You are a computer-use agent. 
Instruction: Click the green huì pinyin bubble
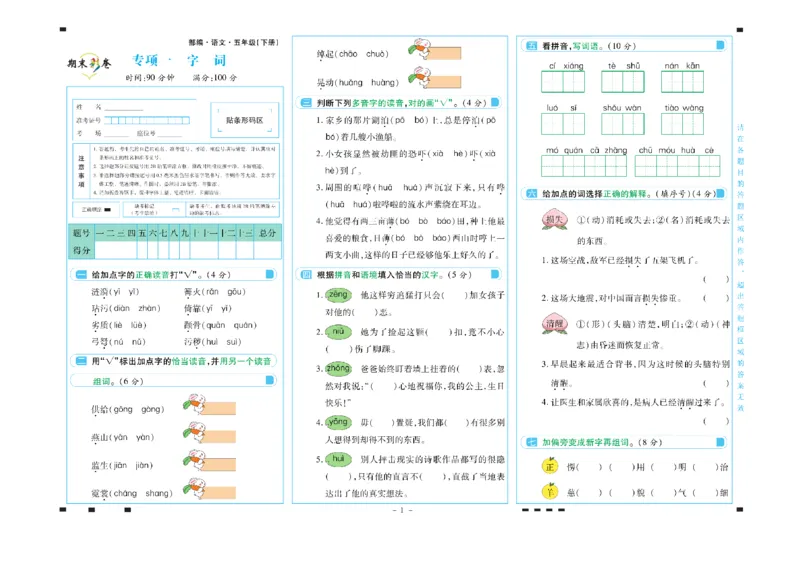(338, 459)
